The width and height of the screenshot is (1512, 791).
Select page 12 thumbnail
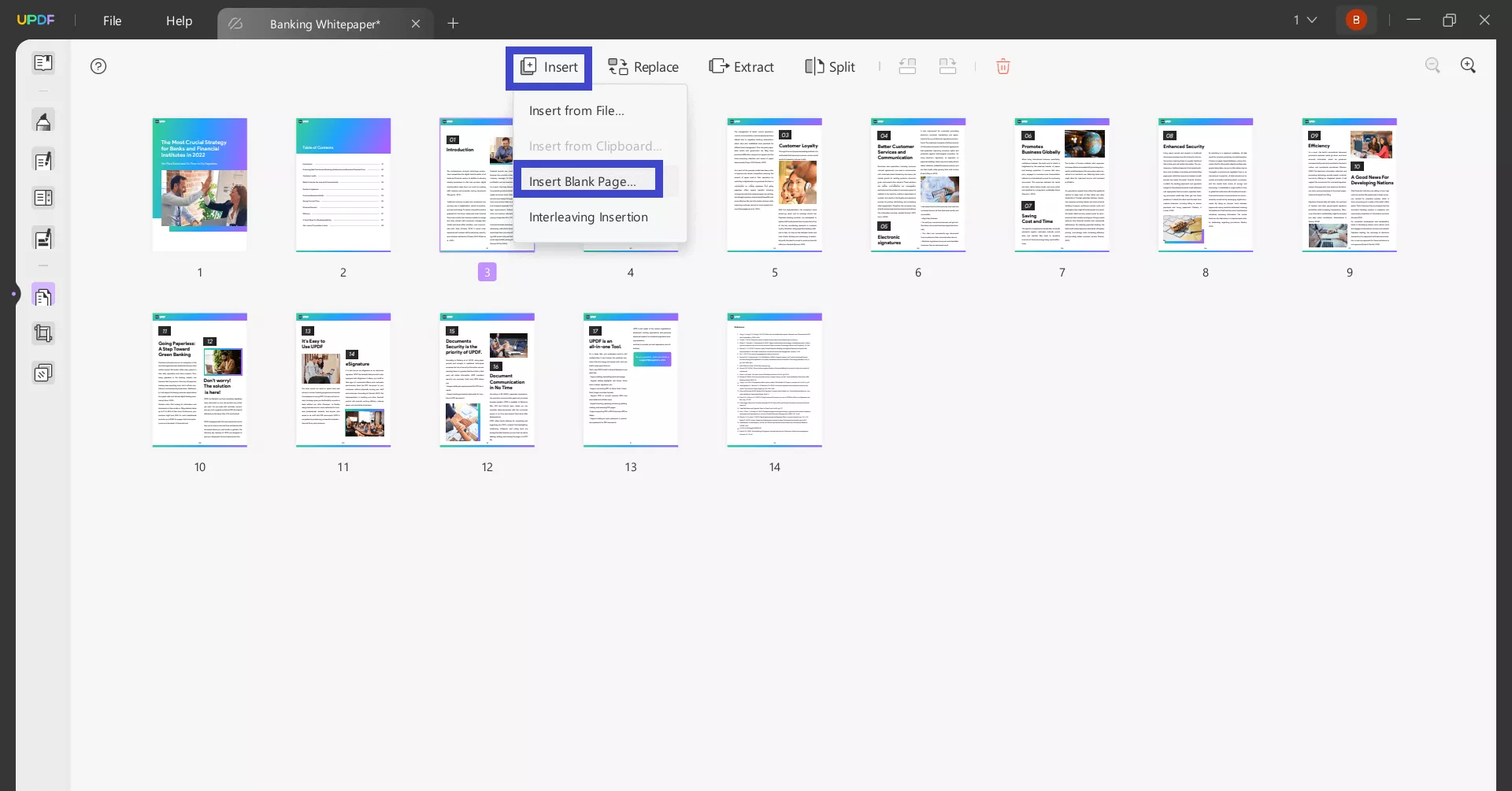487,380
